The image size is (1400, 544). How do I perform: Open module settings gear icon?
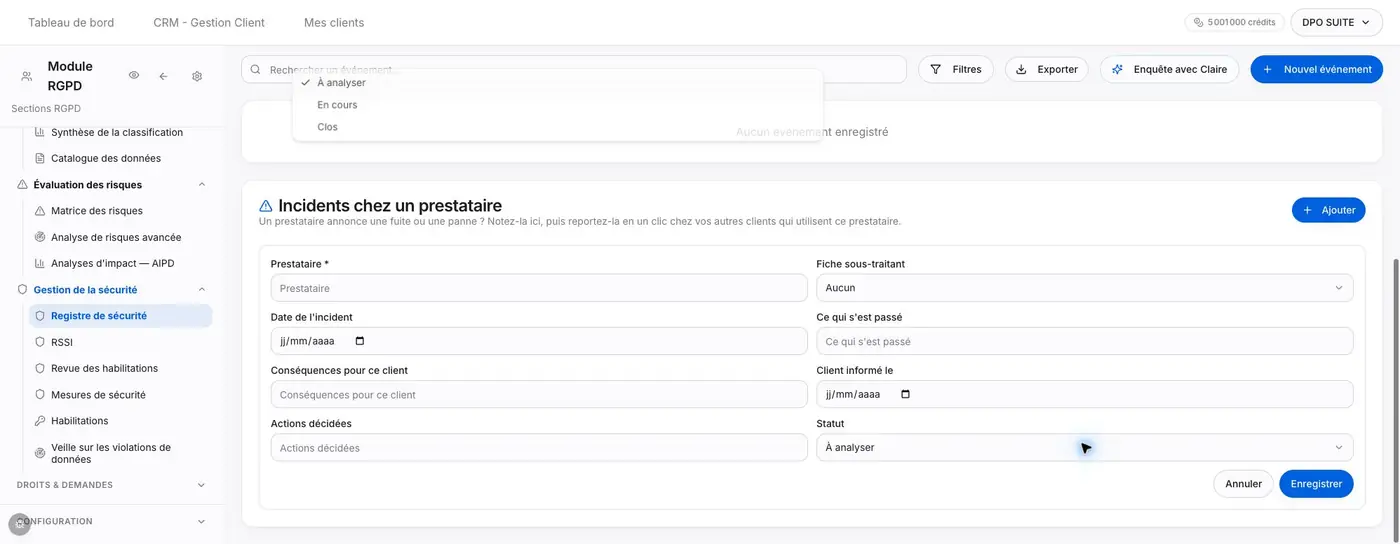[x=197, y=76]
